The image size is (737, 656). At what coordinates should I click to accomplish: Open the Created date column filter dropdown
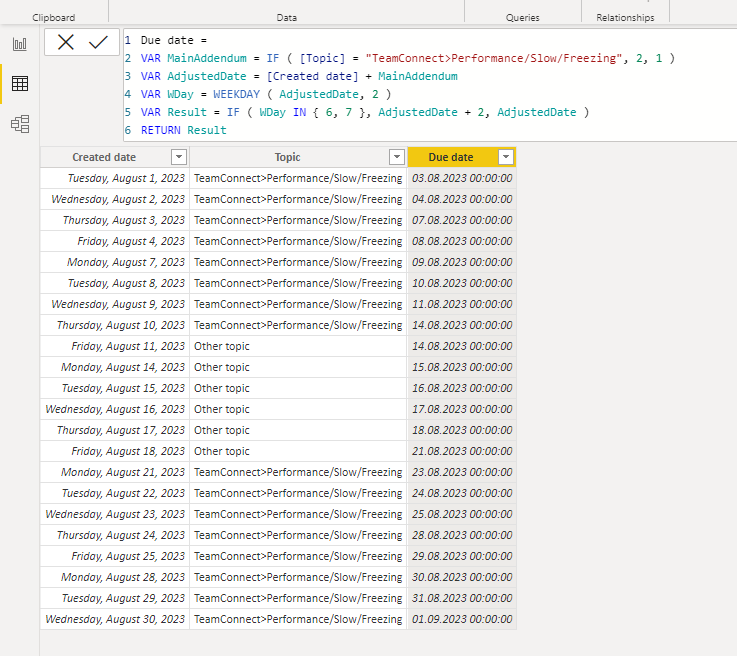click(x=179, y=157)
